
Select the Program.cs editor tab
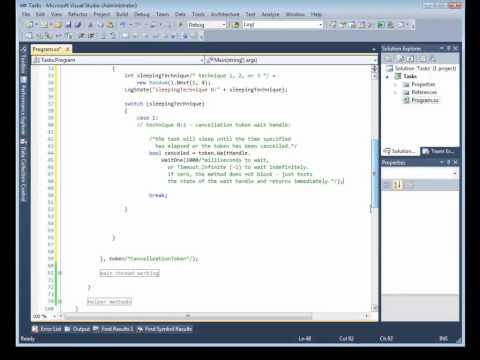click(46, 49)
